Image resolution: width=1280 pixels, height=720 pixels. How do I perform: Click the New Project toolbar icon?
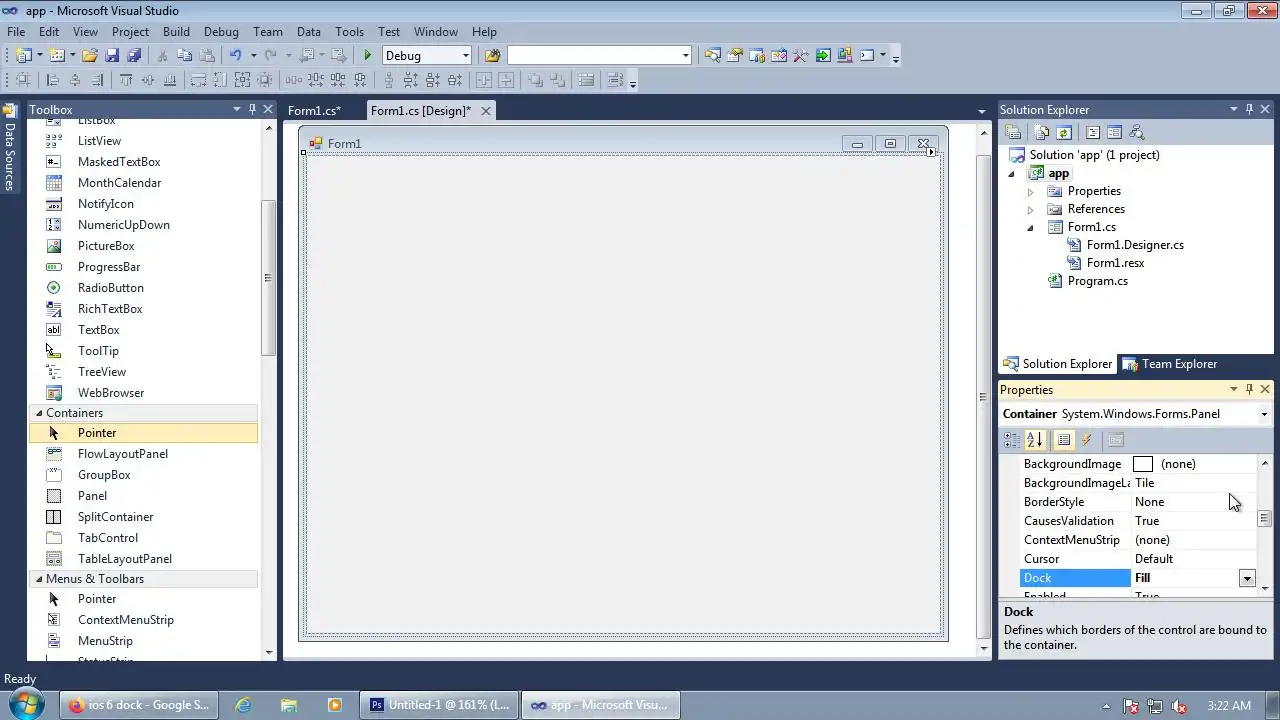(x=22, y=55)
